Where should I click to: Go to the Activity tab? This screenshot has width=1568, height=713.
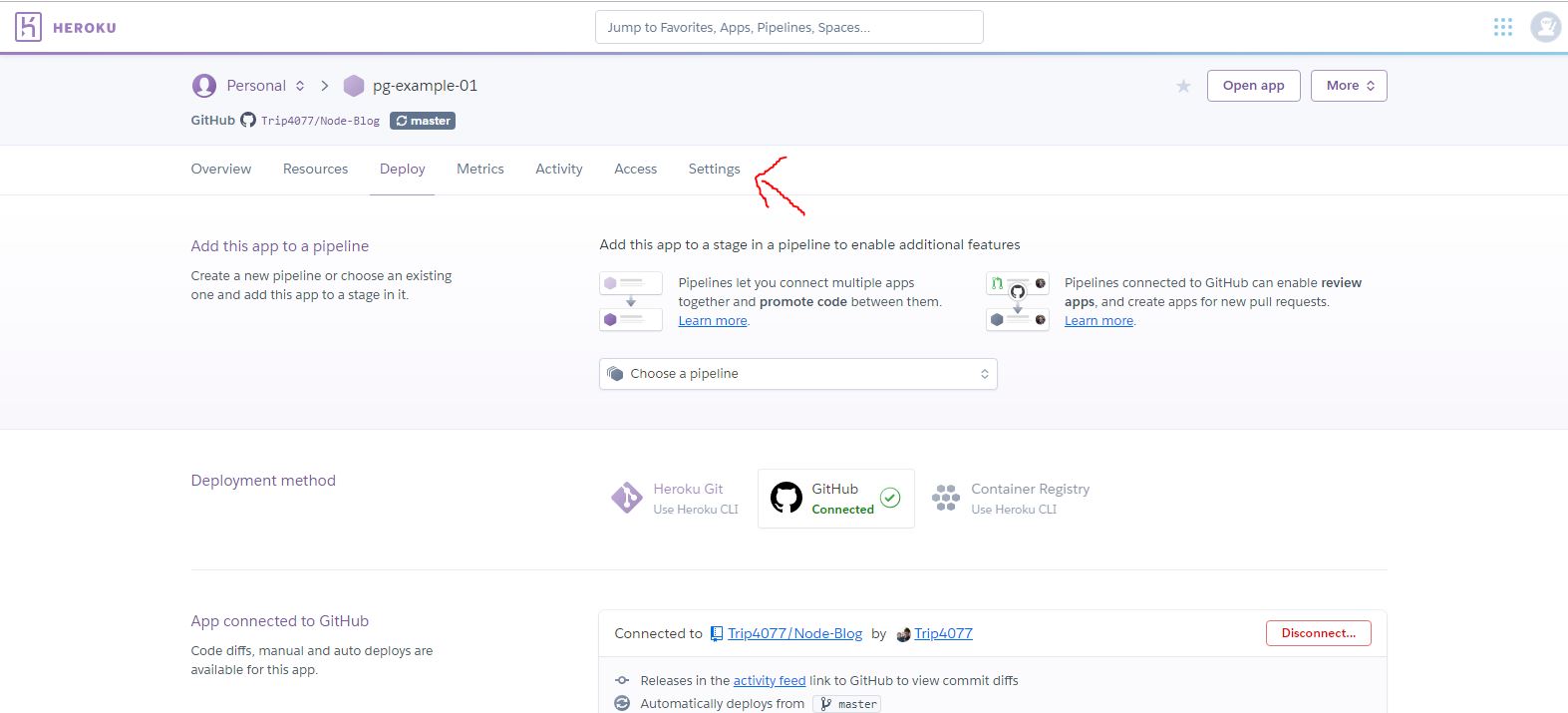click(559, 170)
